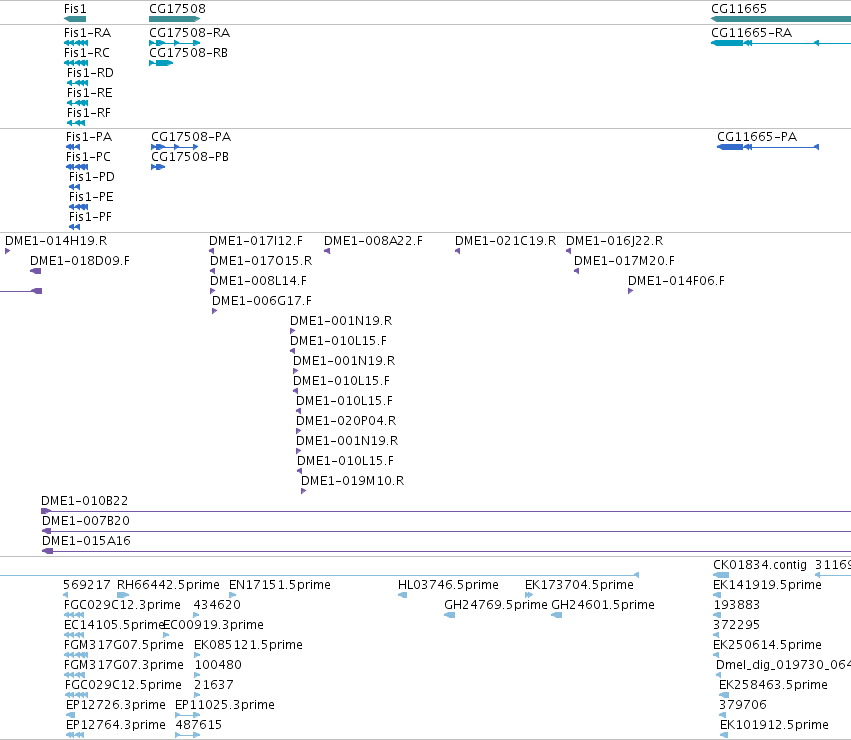Select the FGC029C12.5prime EST

click(x=123, y=686)
